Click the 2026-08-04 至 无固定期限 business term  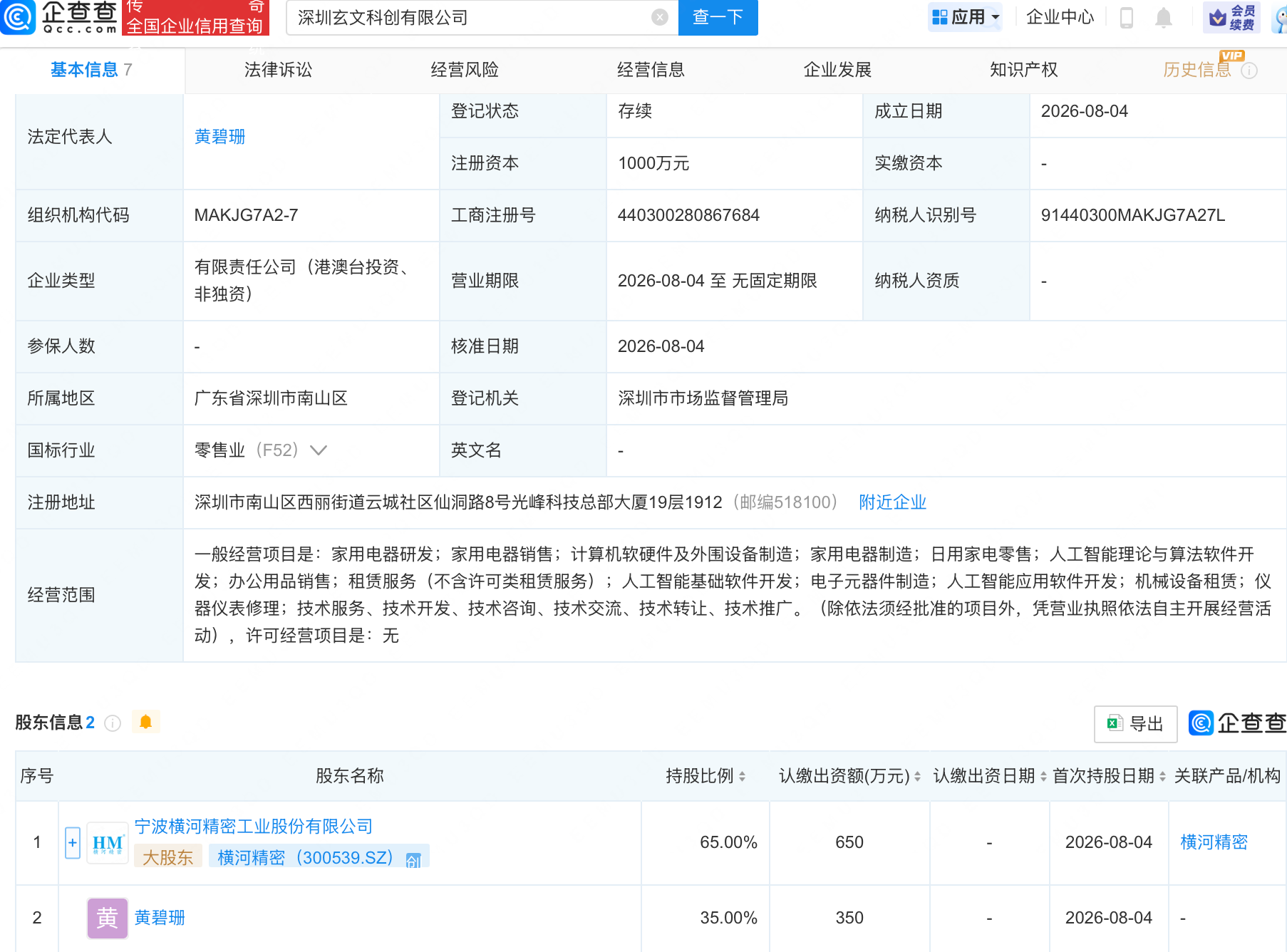[x=717, y=281]
